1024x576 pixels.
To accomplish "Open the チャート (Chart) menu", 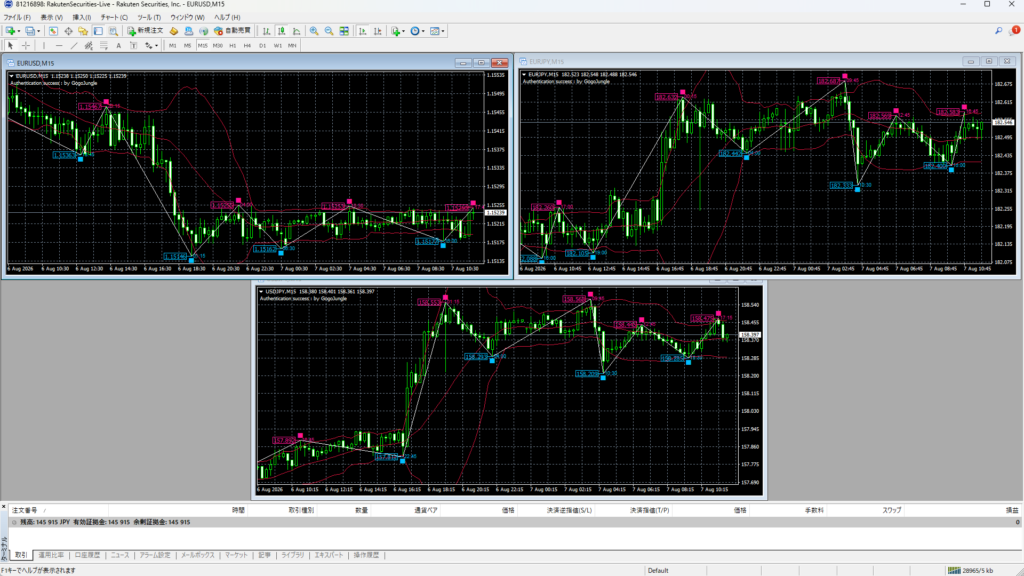I will [114, 18].
